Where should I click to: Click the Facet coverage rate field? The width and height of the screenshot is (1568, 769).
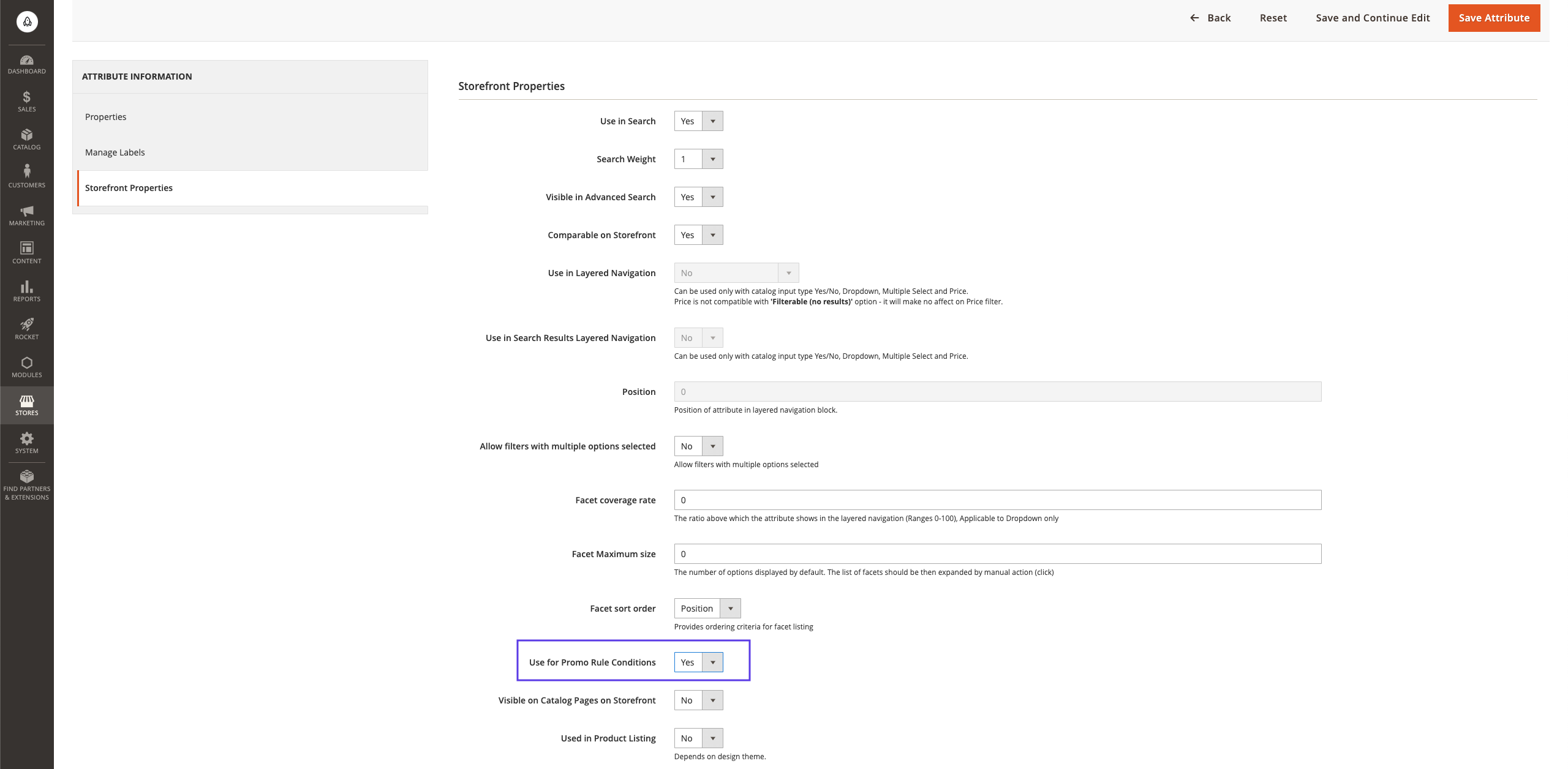click(997, 500)
